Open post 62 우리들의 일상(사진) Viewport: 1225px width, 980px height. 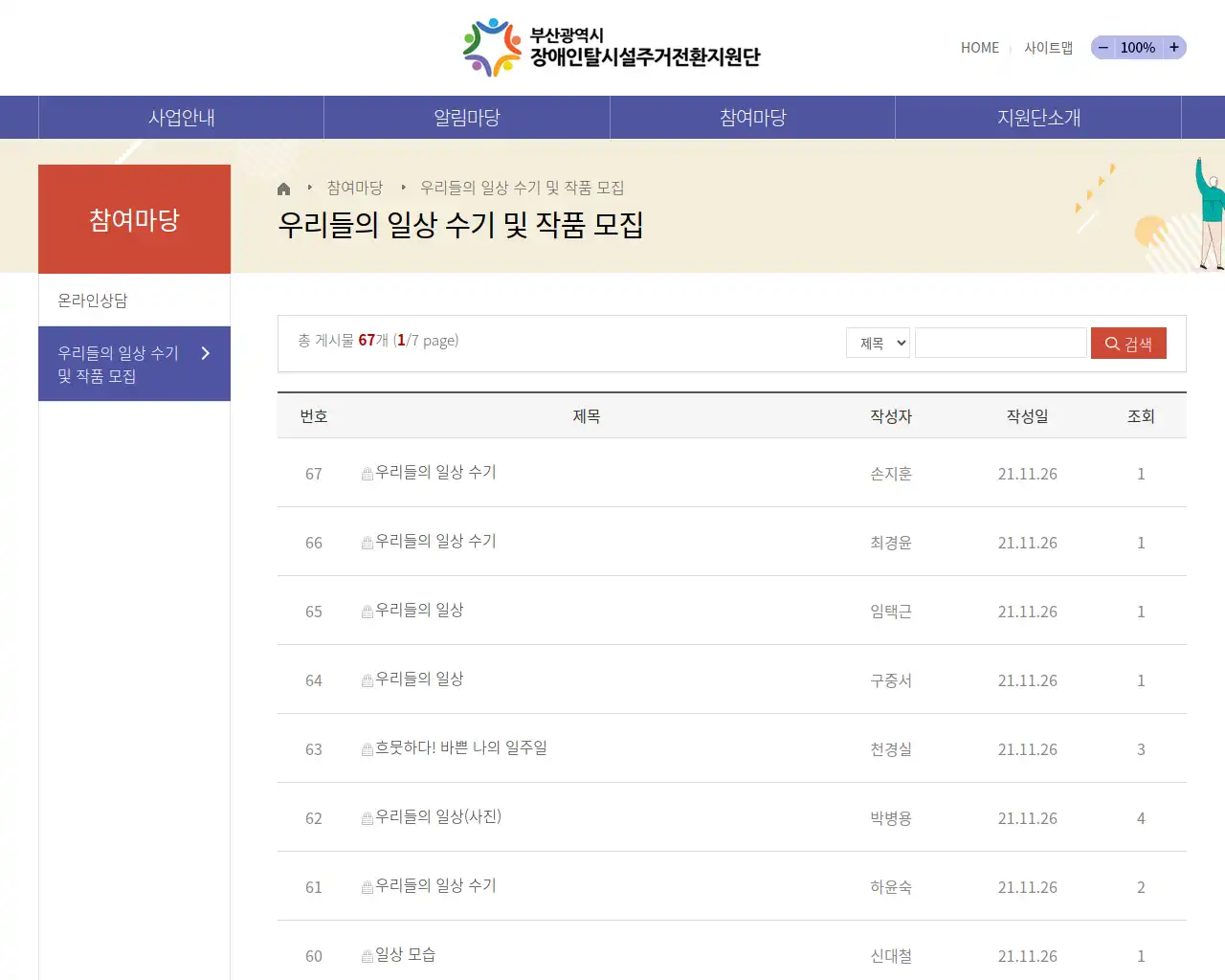[x=438, y=816]
